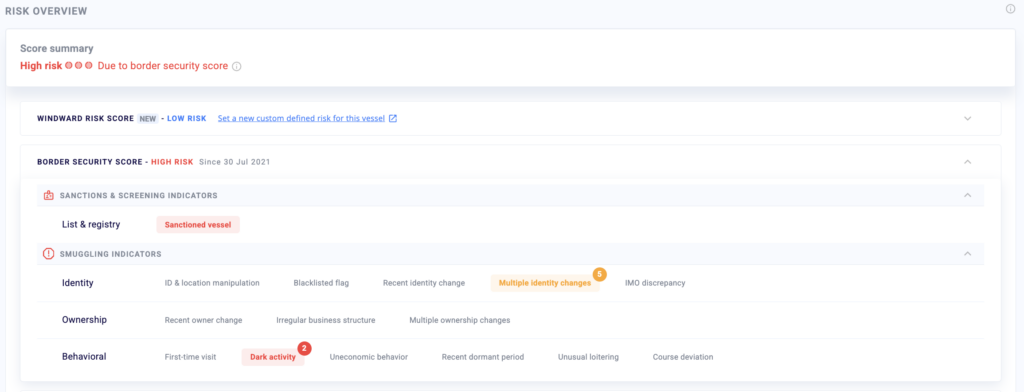Select the Dark activity indicator

273,357
